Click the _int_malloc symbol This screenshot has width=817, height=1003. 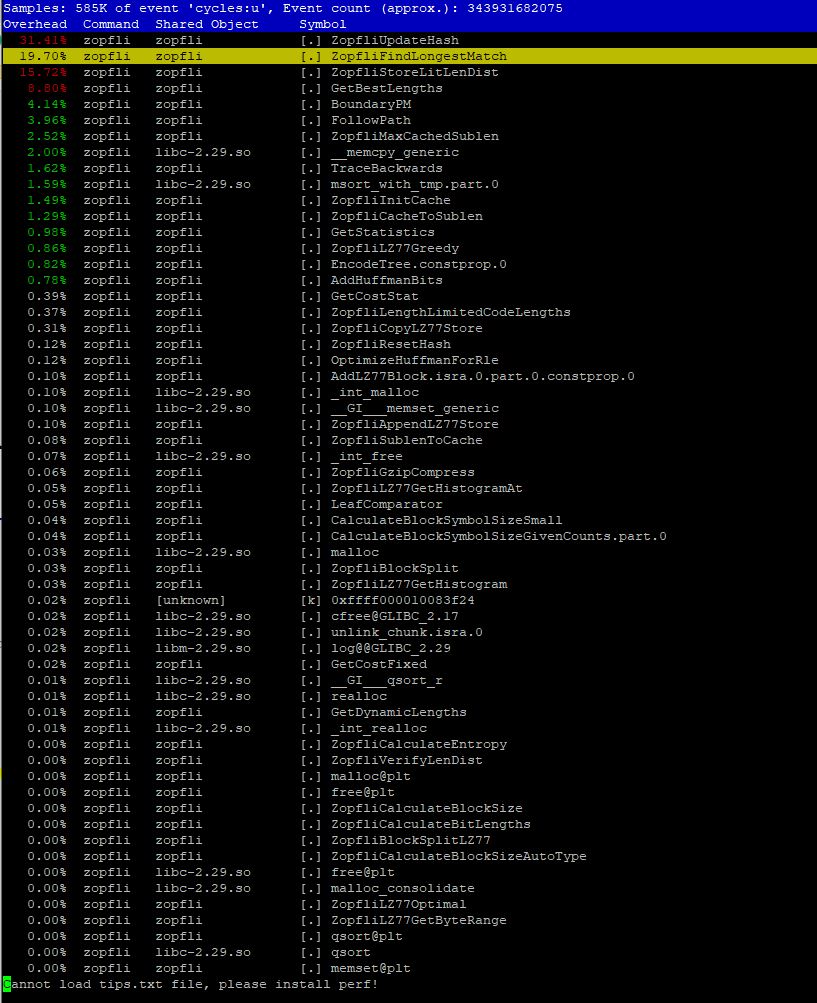[374, 392]
